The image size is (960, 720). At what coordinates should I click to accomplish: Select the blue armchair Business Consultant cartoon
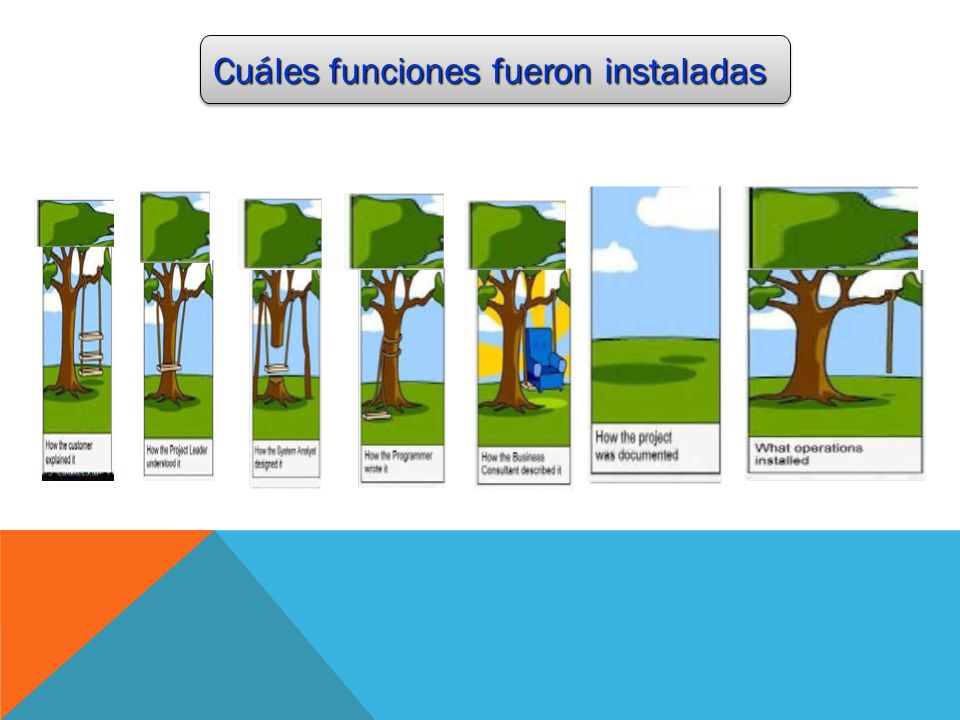(520, 343)
